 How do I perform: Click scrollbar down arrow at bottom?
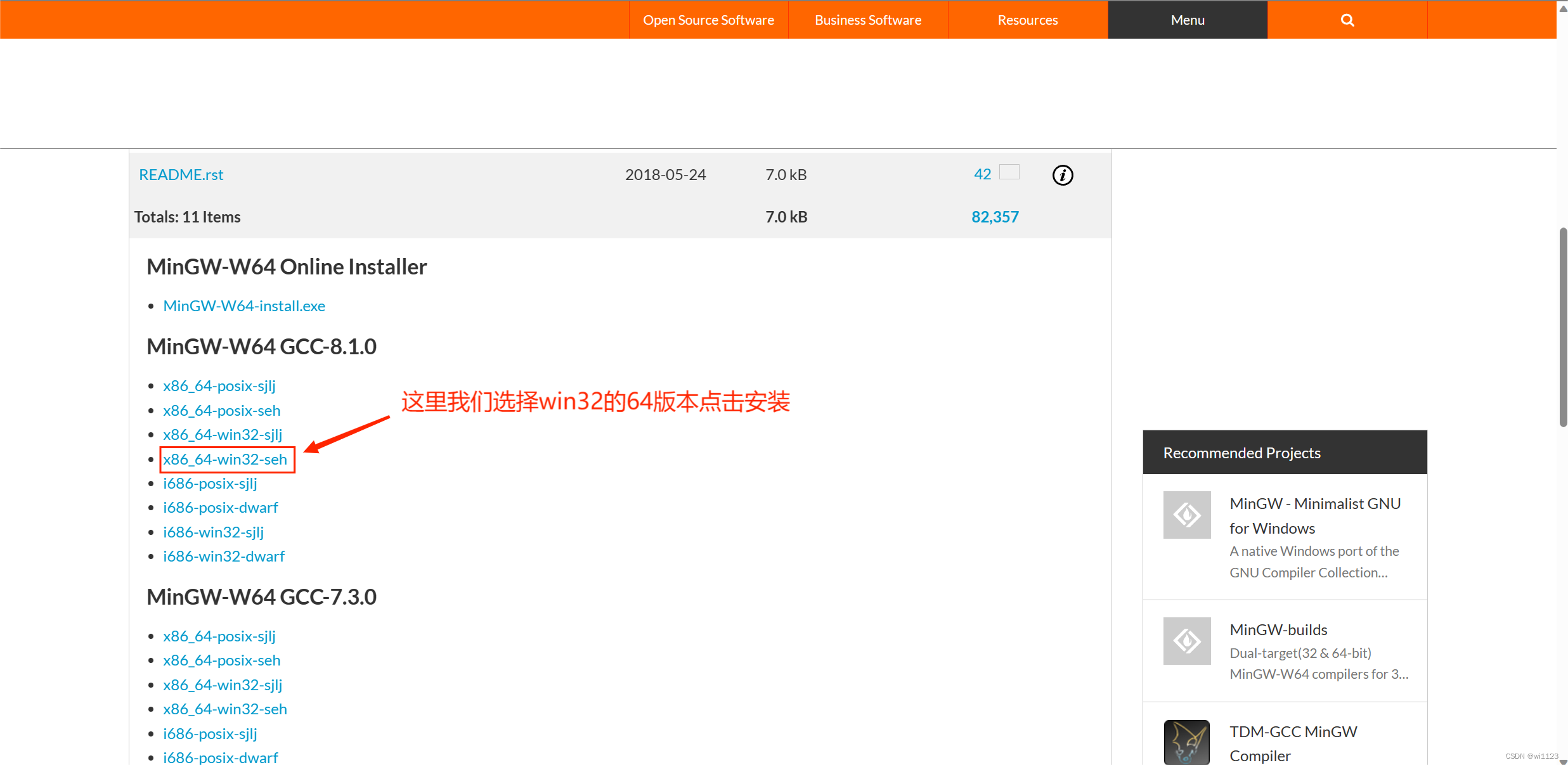pyautogui.click(x=1563, y=761)
